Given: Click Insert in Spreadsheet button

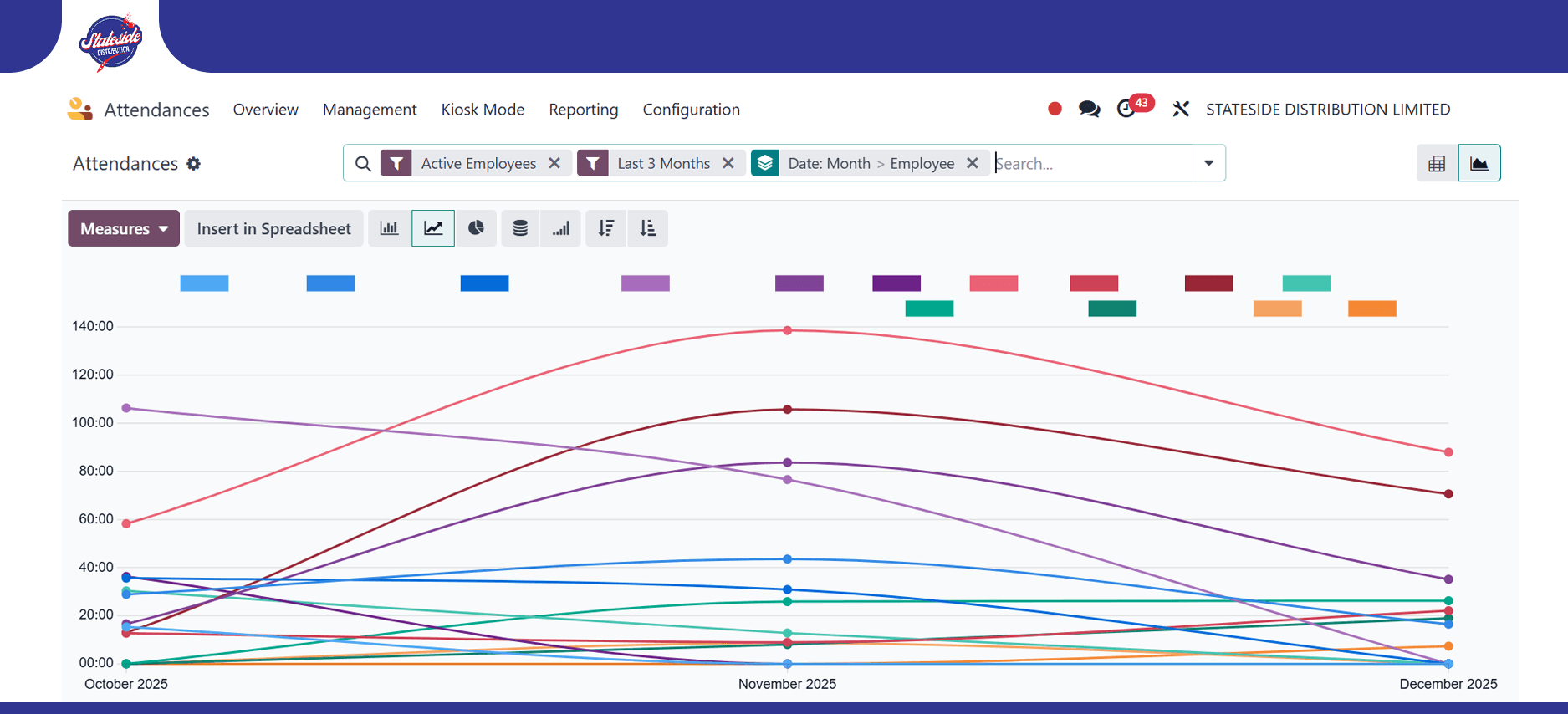Looking at the screenshot, I should pyautogui.click(x=273, y=228).
